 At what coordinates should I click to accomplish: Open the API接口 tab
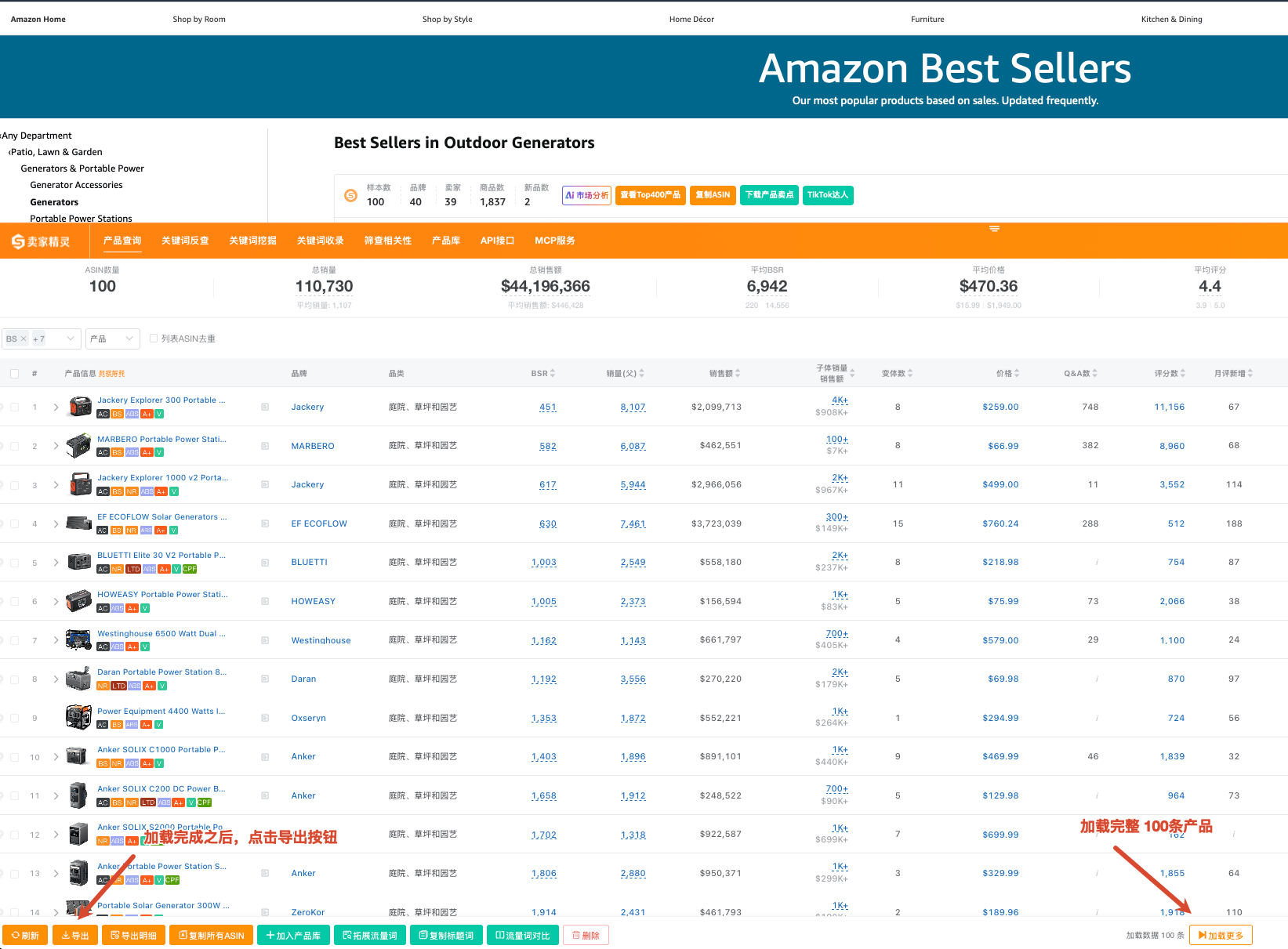tap(497, 241)
